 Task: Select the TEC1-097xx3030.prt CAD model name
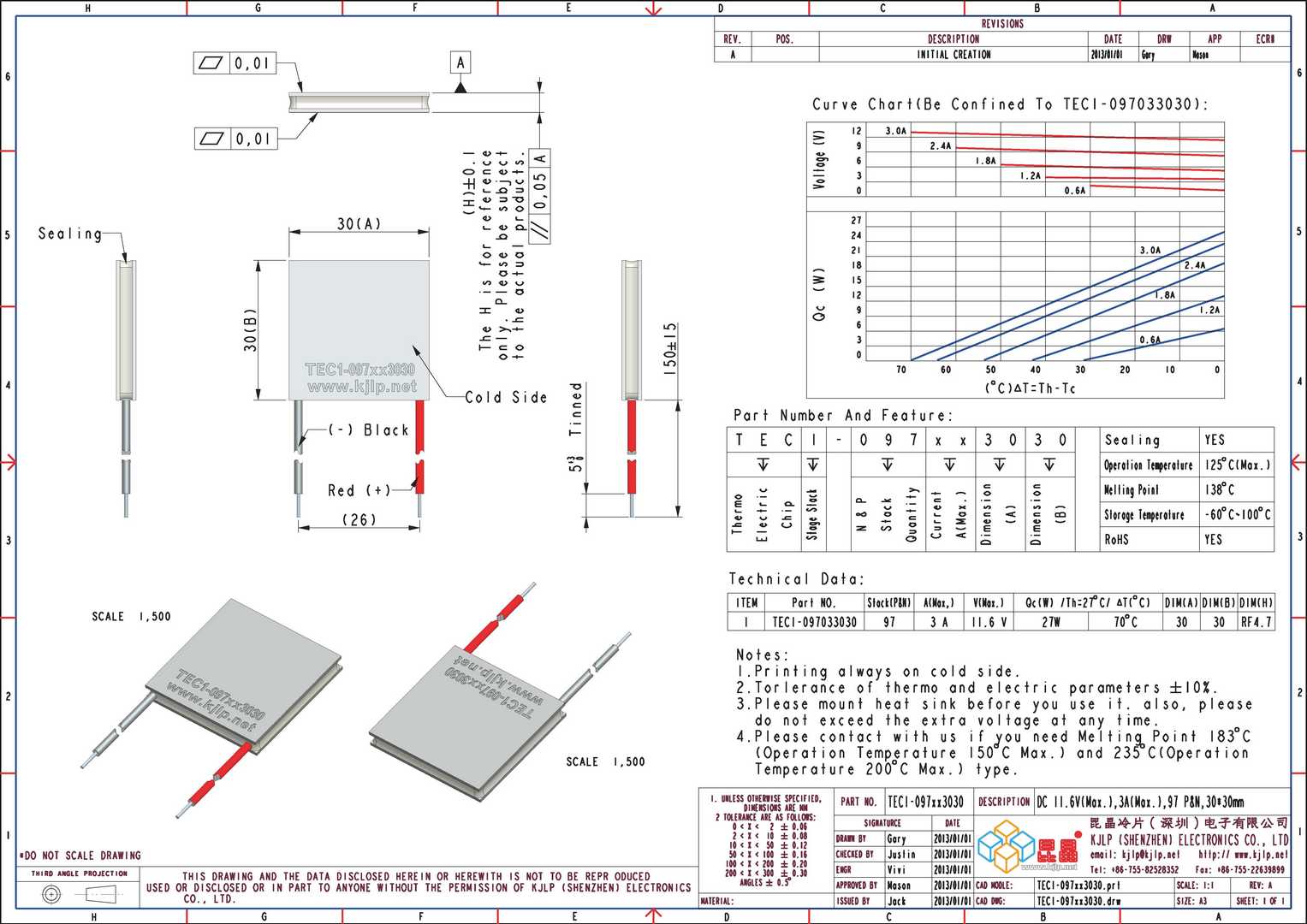[1078, 885]
